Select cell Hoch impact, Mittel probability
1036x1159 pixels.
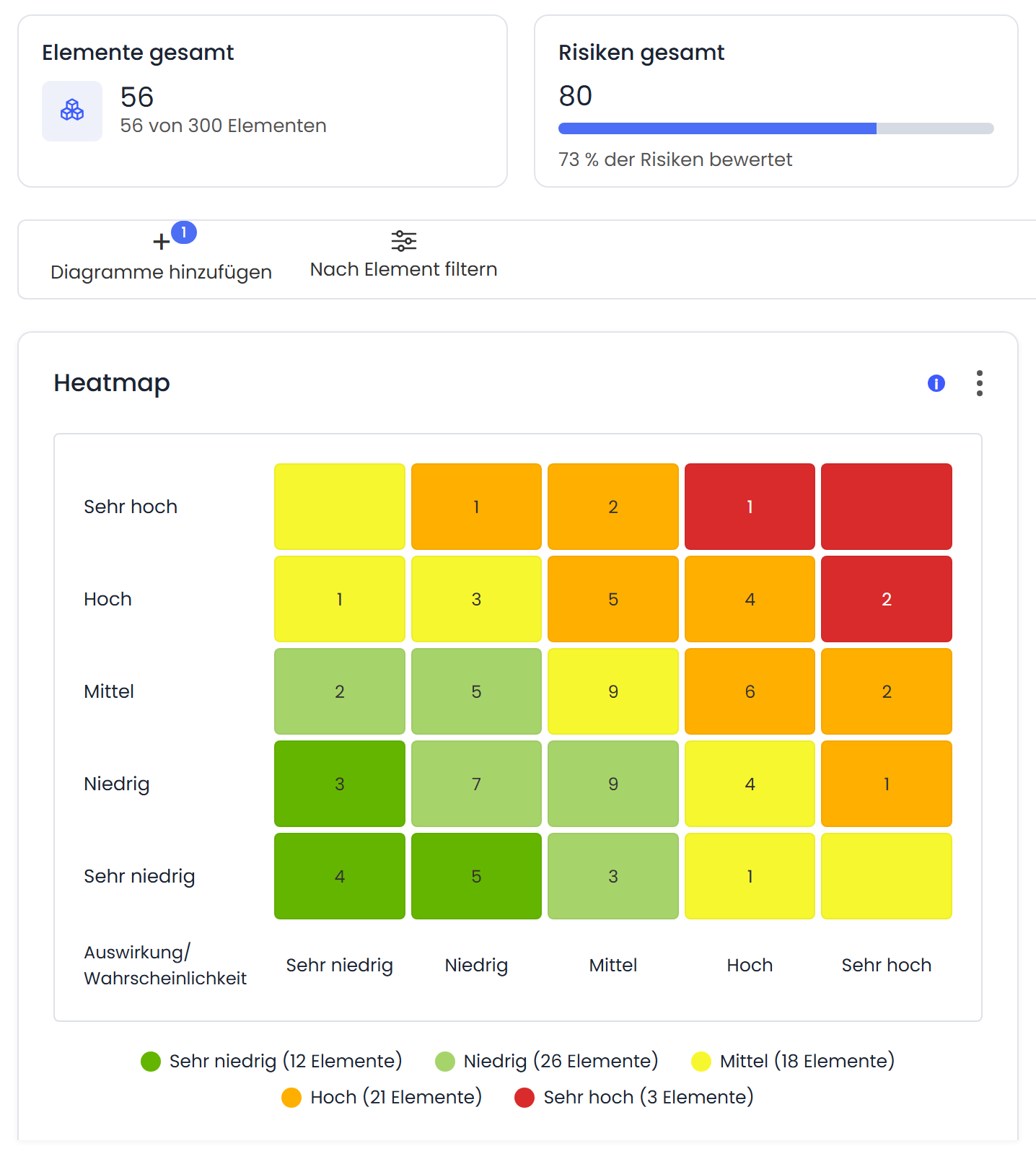pos(613,599)
